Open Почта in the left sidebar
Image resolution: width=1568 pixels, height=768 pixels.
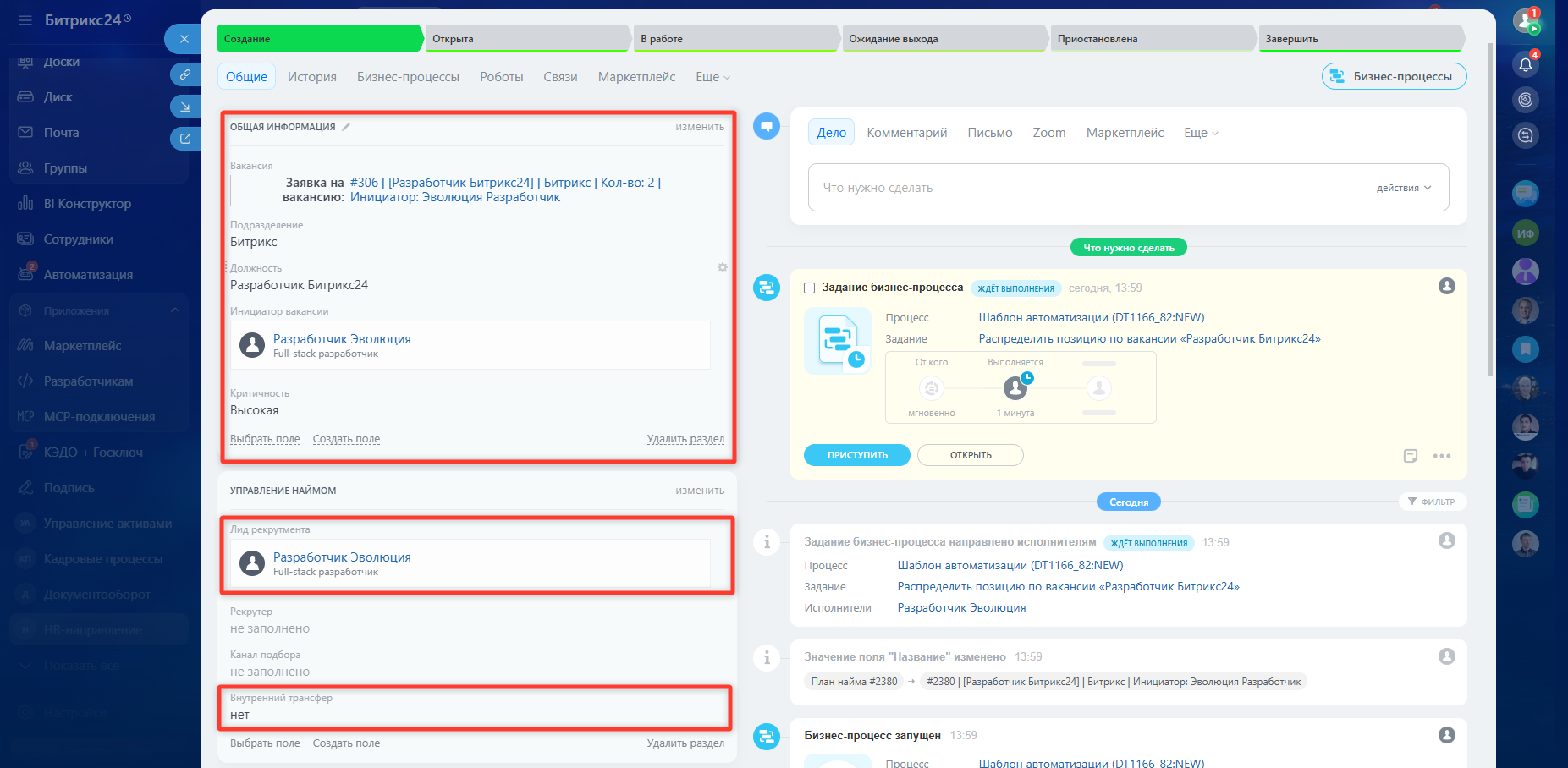pyautogui.click(x=61, y=133)
